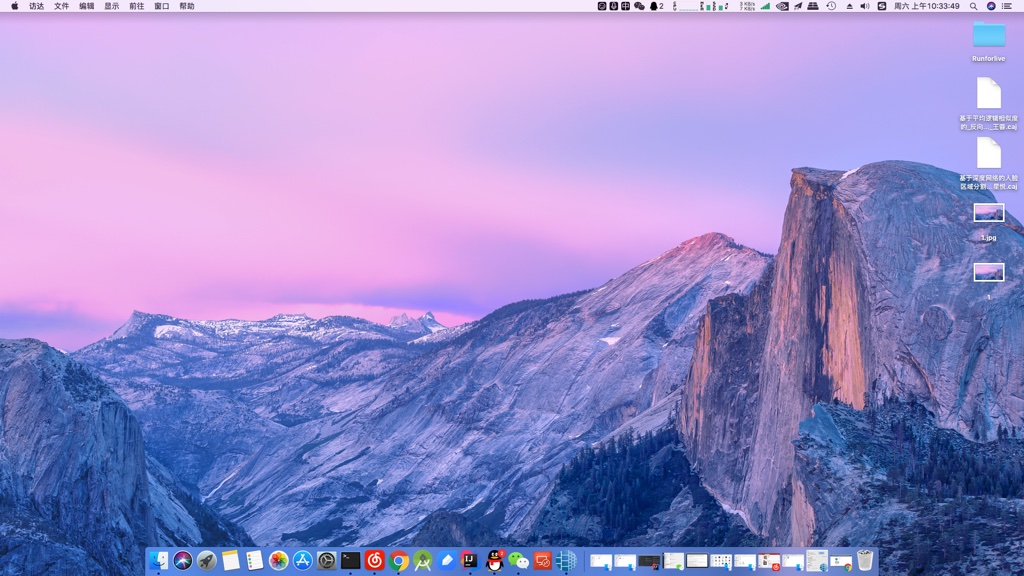The height and width of the screenshot is (576, 1024).
Task: Click the Time Machine clock icon
Action: pos(831,6)
